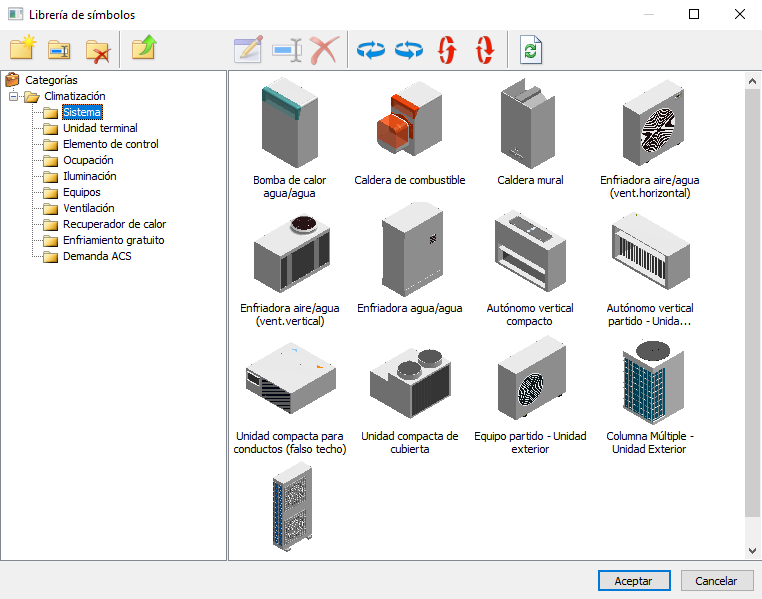Open the Elemento de control folder
Image resolution: width=762 pixels, height=599 pixels.
[111, 144]
